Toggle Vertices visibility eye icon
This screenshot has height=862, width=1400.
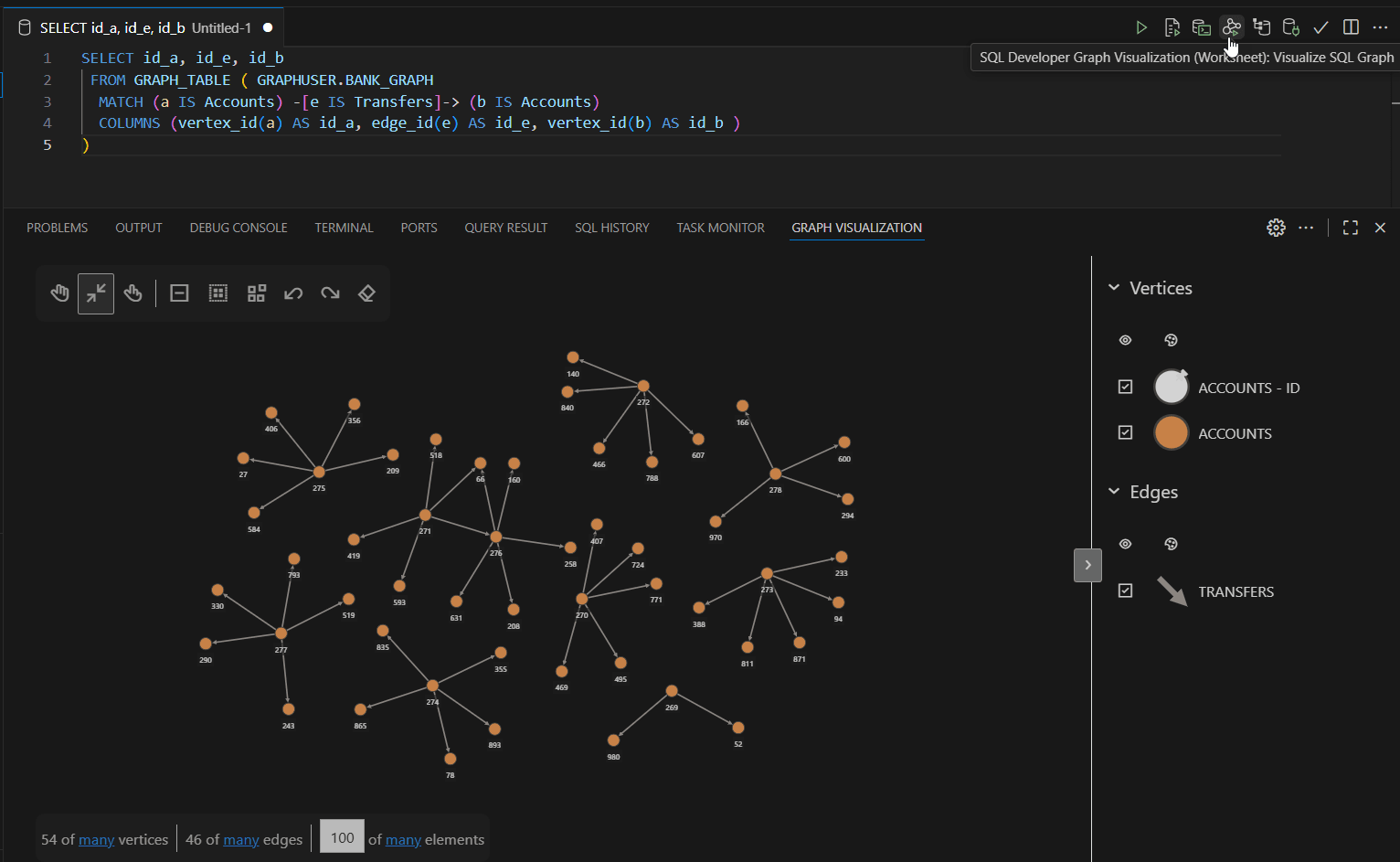click(x=1125, y=340)
